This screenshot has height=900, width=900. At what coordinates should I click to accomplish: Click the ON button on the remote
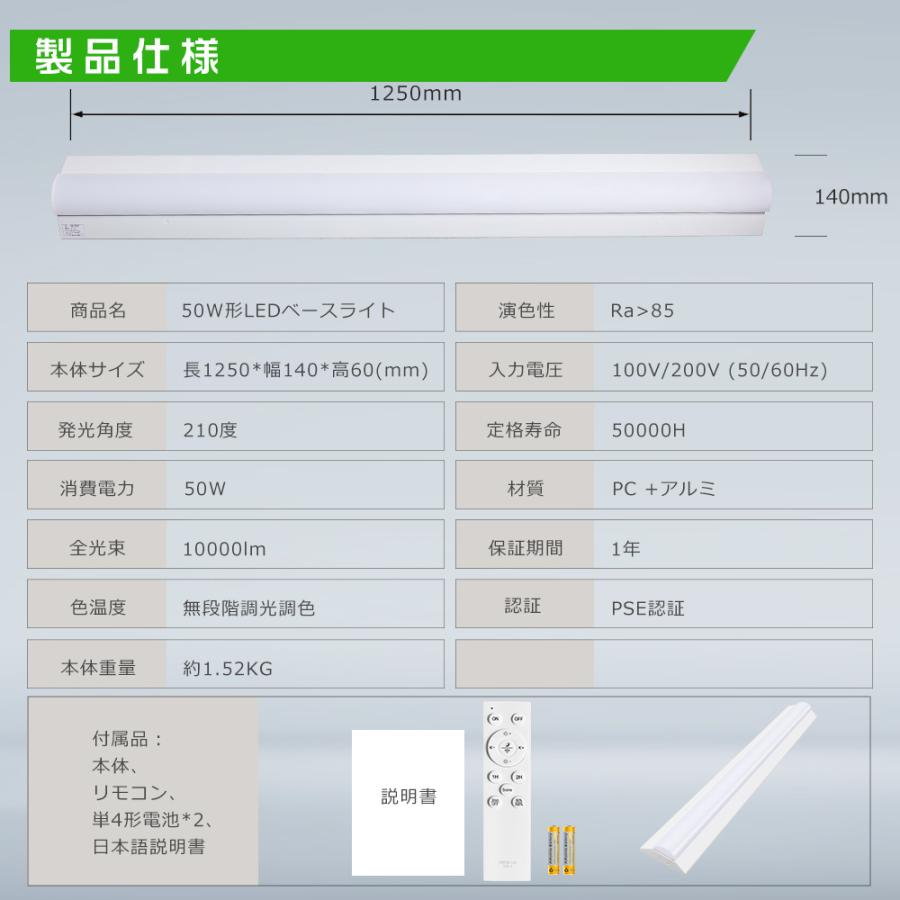pyautogui.click(x=495, y=719)
